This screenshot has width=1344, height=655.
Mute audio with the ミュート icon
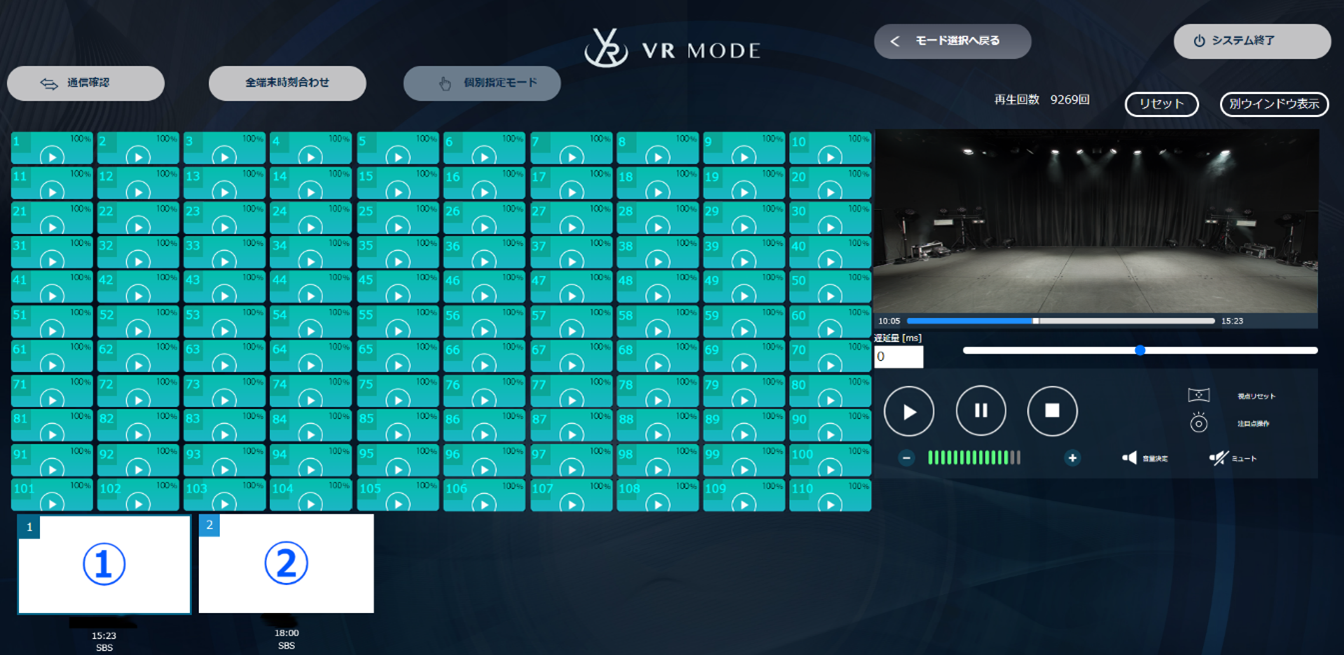coord(1218,458)
